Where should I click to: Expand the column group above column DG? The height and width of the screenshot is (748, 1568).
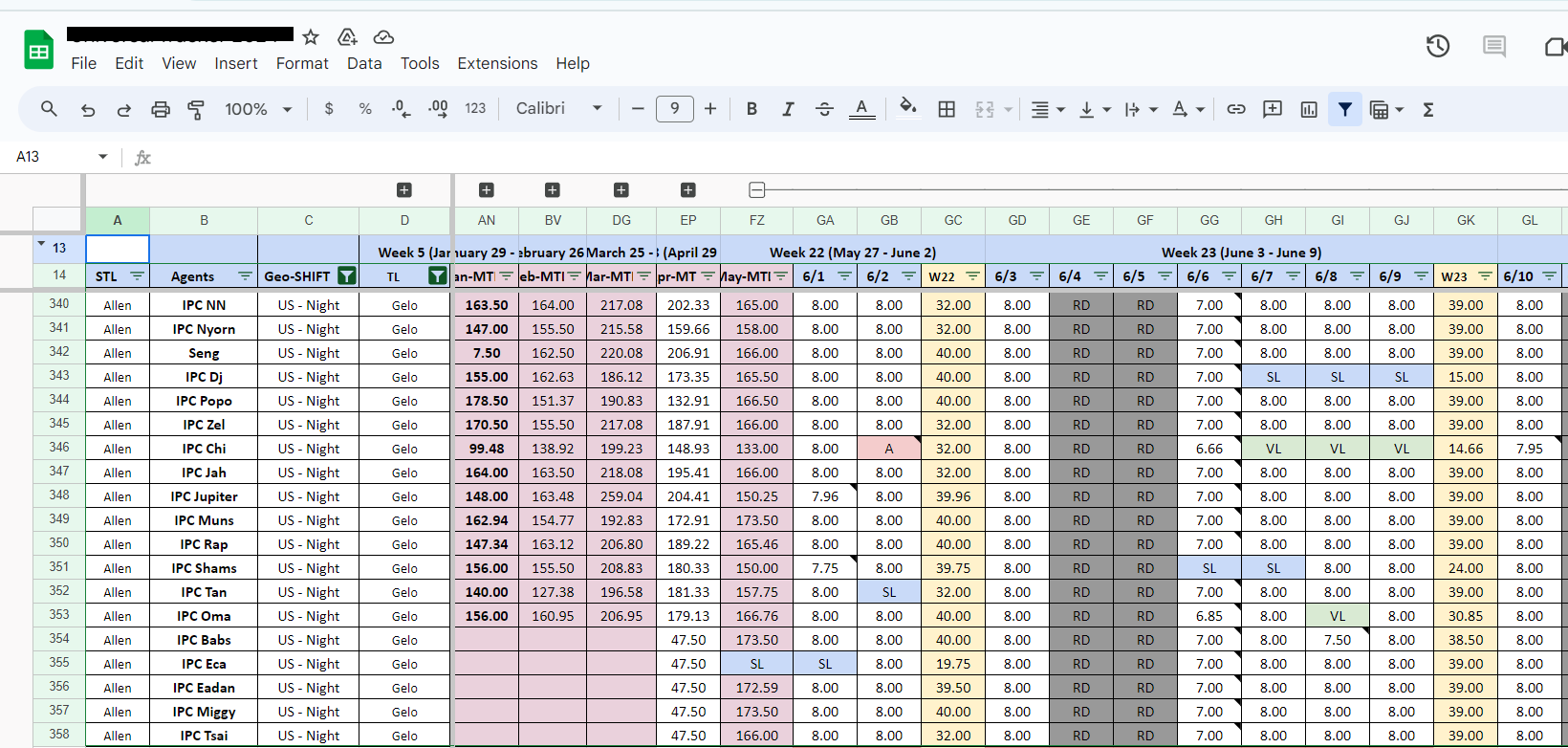pos(621,190)
